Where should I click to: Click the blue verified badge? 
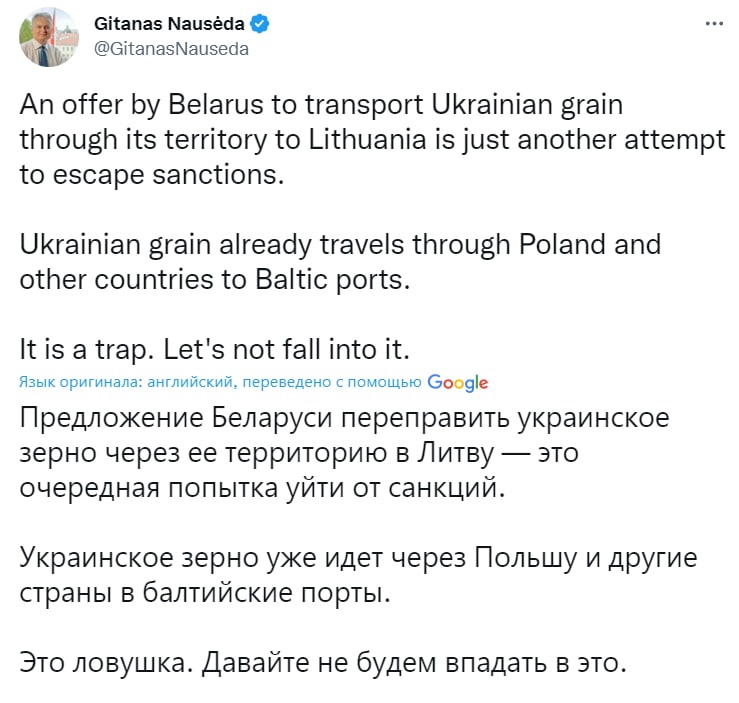(x=258, y=24)
